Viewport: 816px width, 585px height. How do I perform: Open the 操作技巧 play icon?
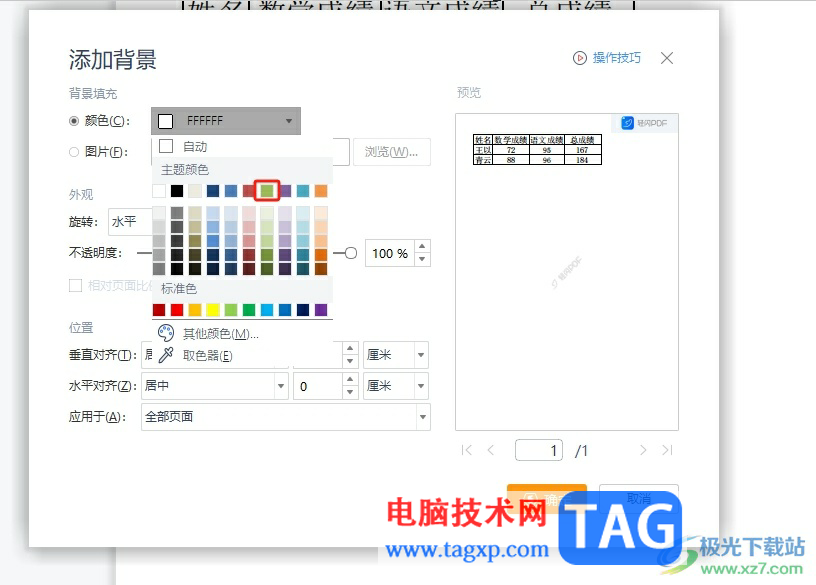tap(580, 58)
